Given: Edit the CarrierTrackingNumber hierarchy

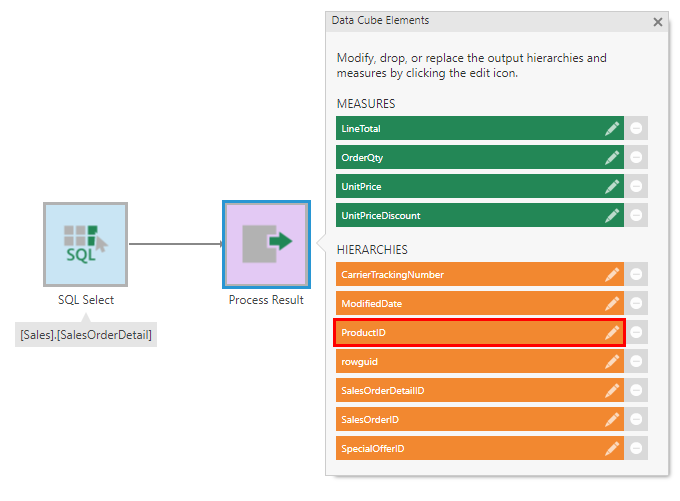Looking at the screenshot, I should coord(612,275).
